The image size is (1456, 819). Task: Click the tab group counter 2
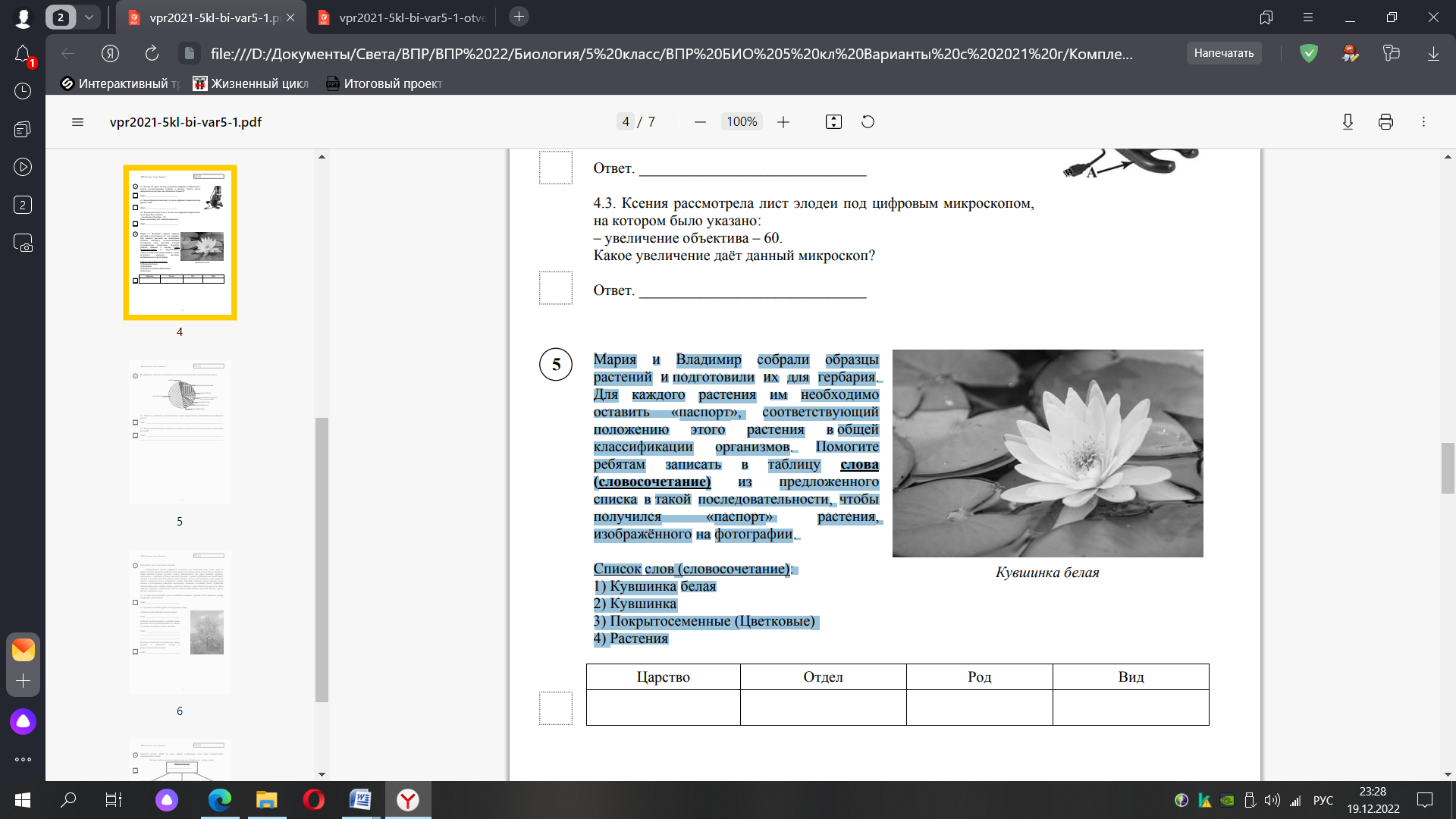coord(61,17)
